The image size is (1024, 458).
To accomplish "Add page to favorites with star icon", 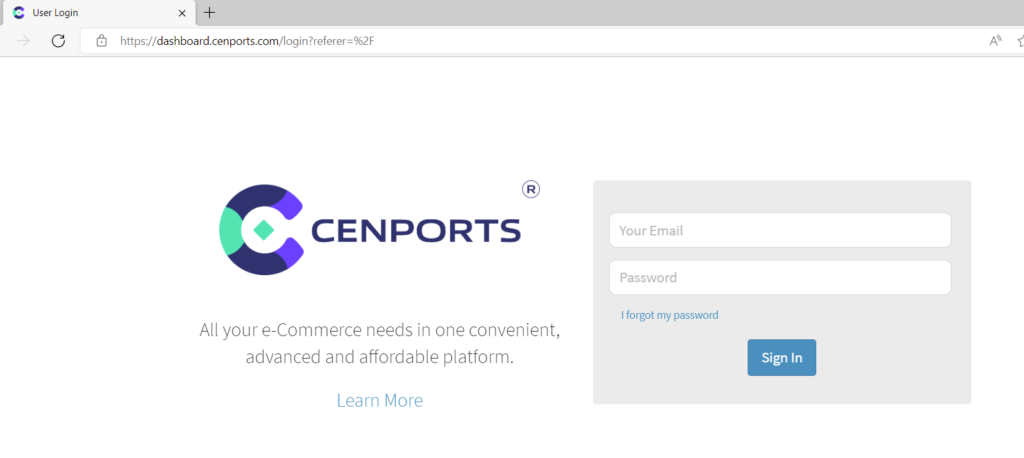I will [1019, 41].
